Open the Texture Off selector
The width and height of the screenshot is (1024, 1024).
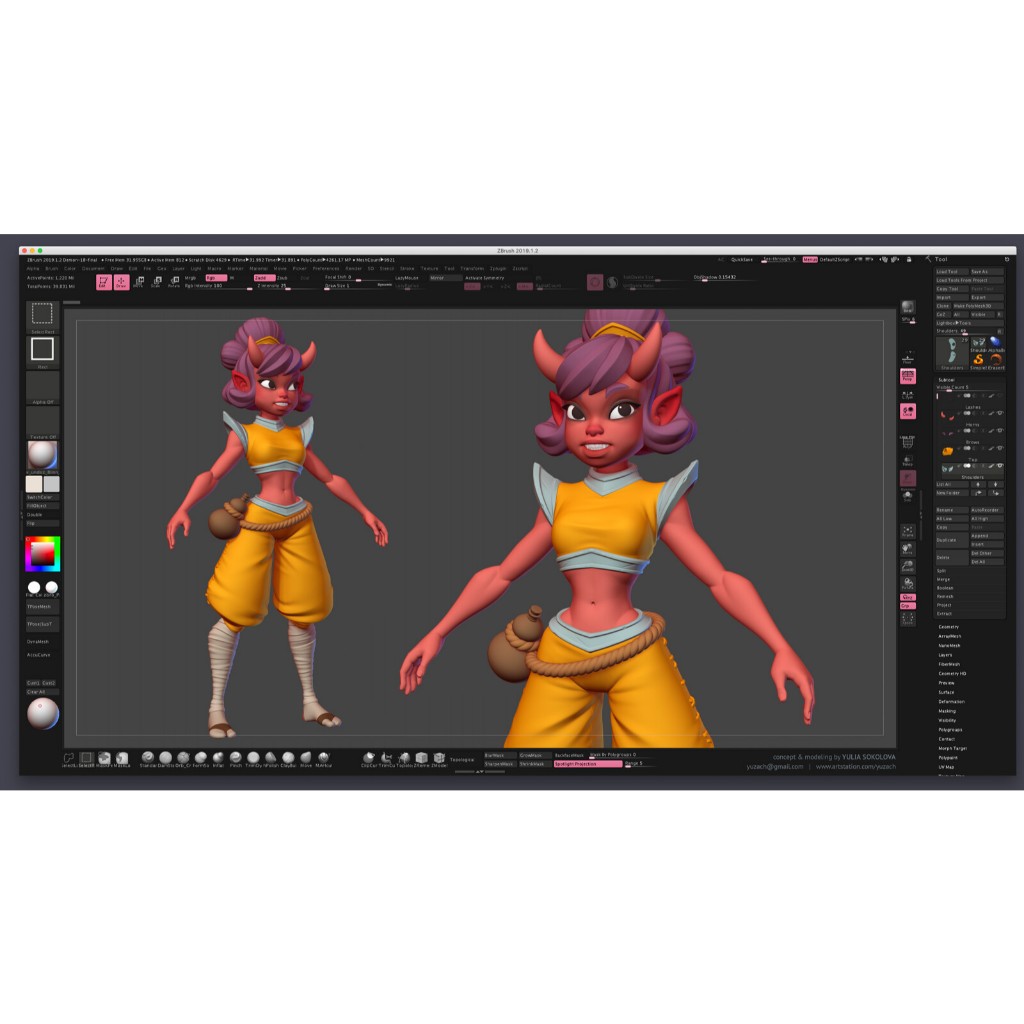click(42, 423)
